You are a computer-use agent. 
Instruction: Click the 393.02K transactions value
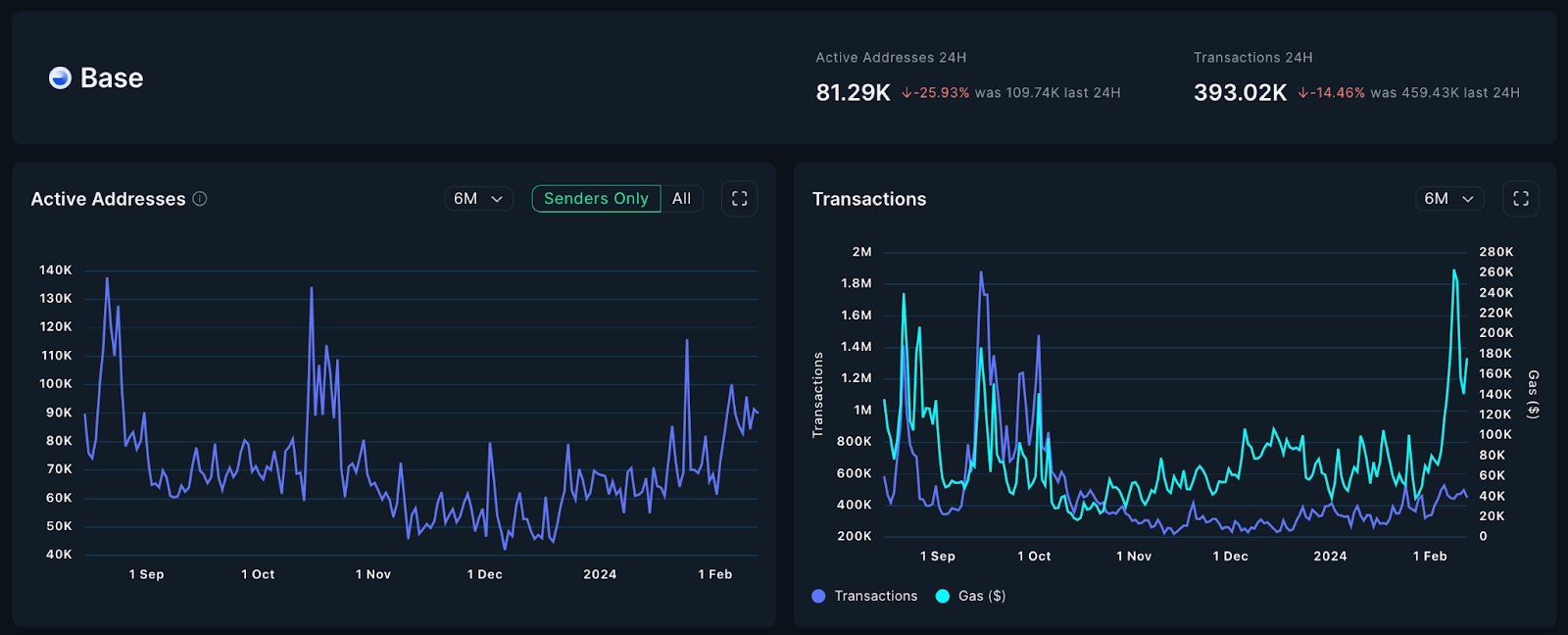click(x=1240, y=93)
